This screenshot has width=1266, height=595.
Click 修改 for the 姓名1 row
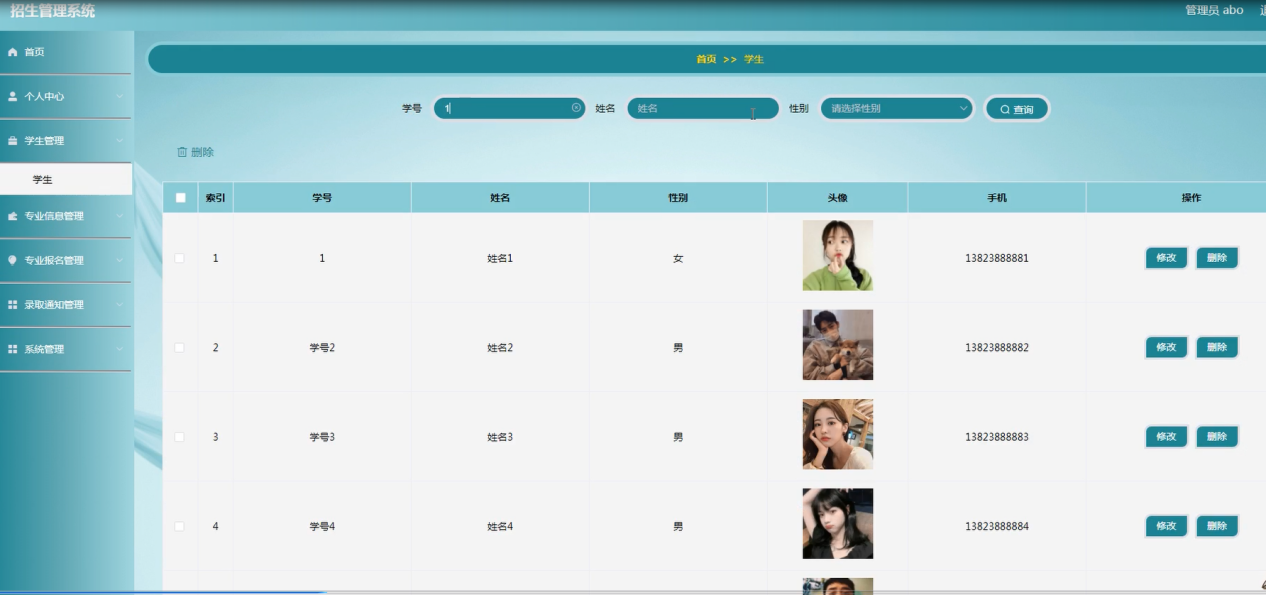click(x=1166, y=258)
